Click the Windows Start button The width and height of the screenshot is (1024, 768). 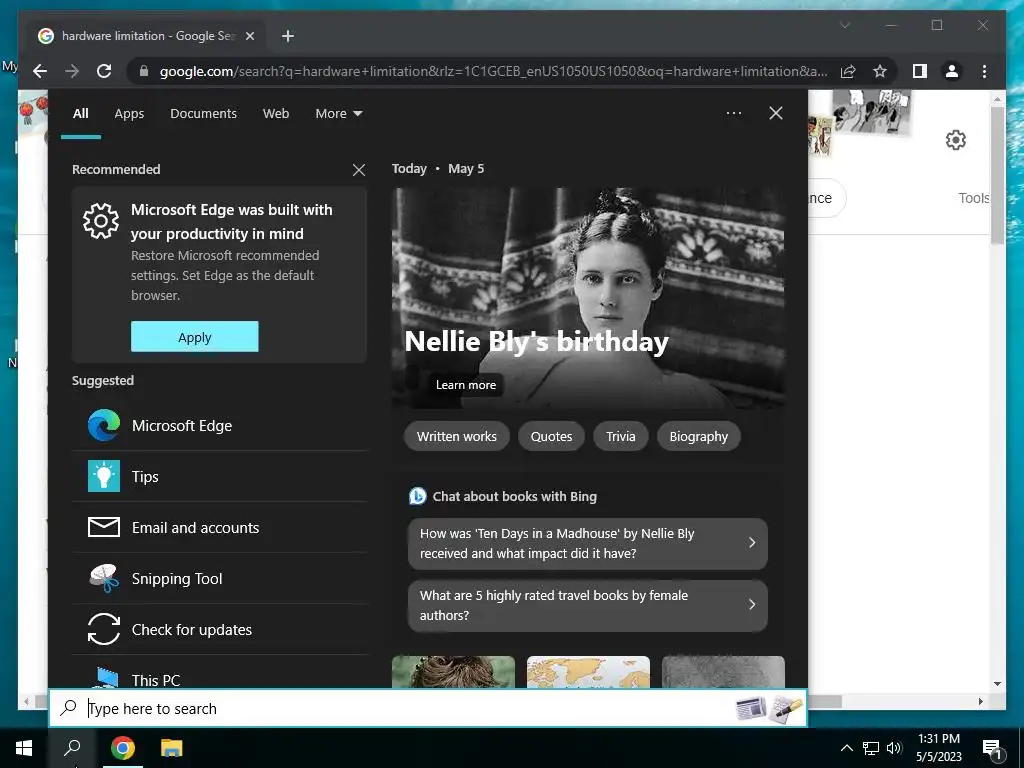(x=24, y=748)
